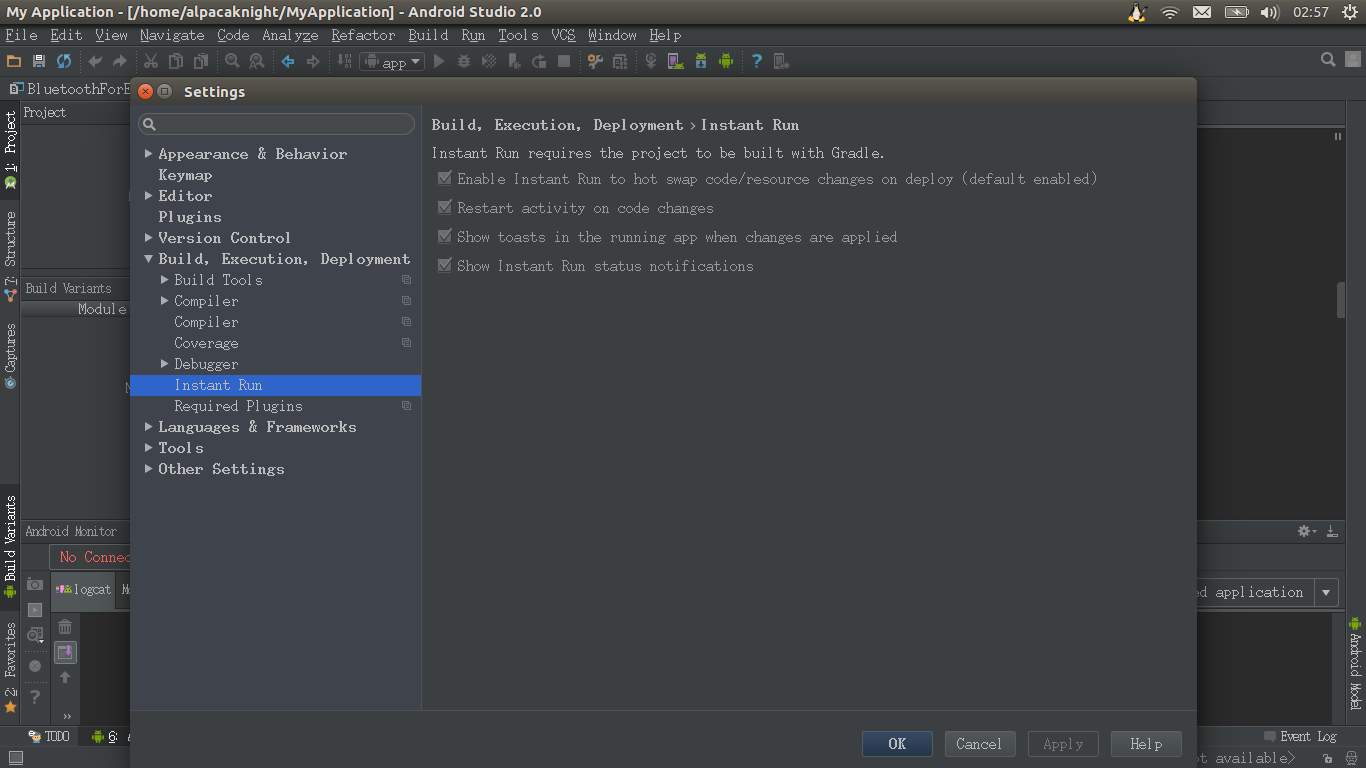Expand the Tools settings node
This screenshot has width=1366, height=768.
[x=148, y=448]
